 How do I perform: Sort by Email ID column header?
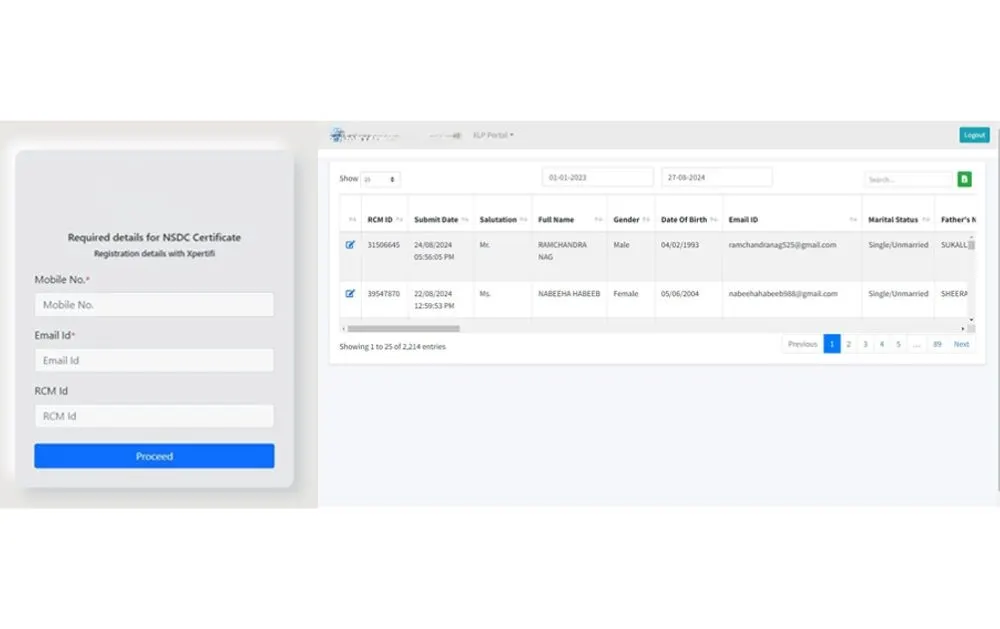pyautogui.click(x=792, y=219)
